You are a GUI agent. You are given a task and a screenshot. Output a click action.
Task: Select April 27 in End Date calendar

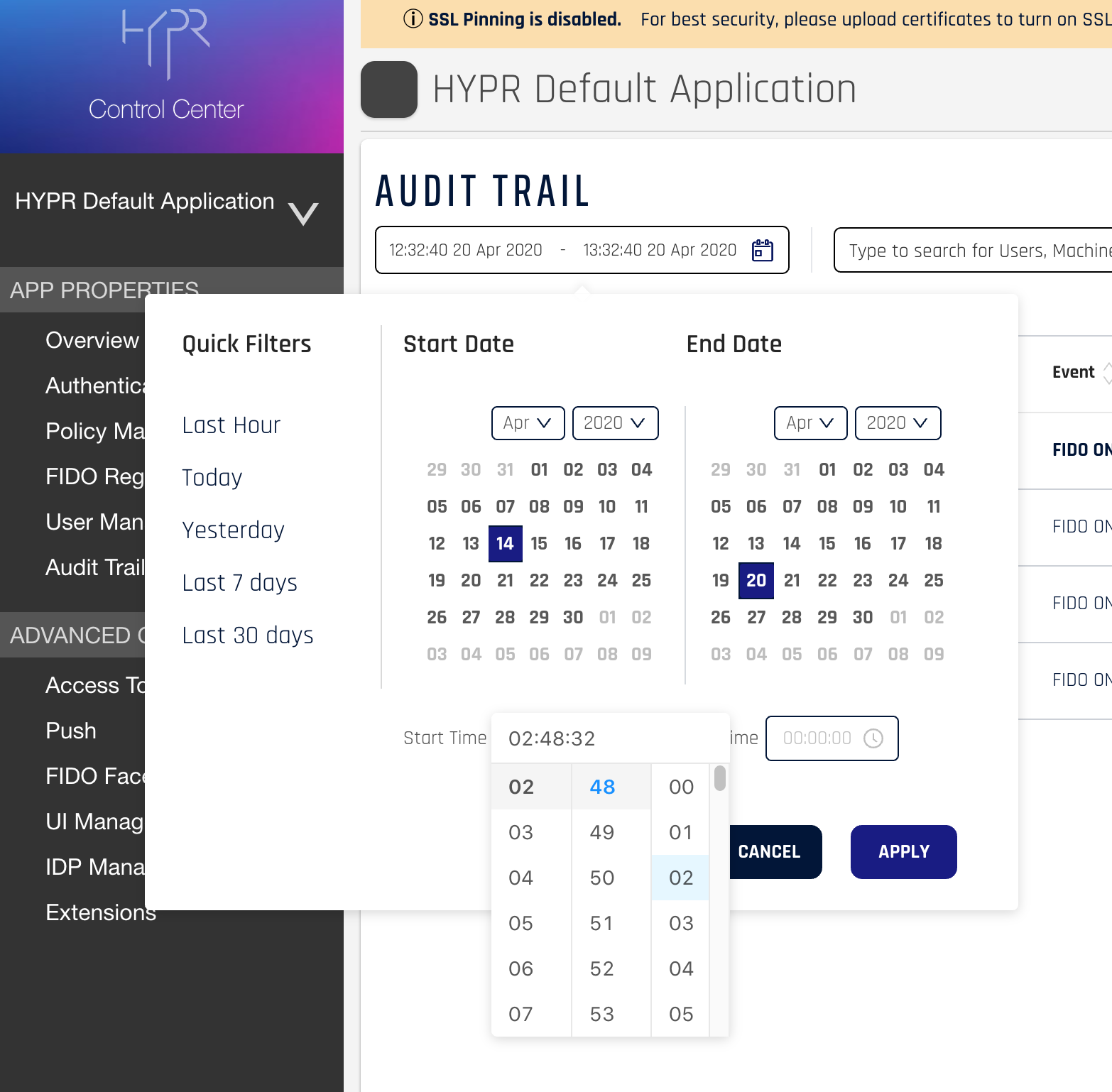756,618
